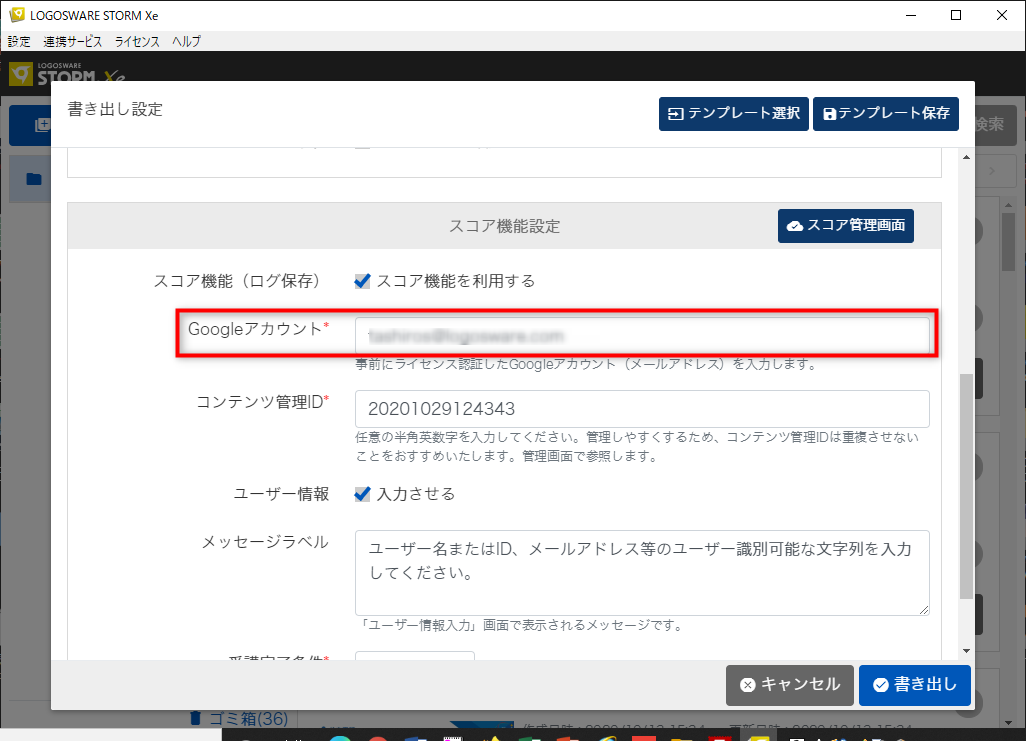Click the コンテンツ管理ID label
Viewport: 1026px width, 741px height.
pyautogui.click(x=262, y=402)
